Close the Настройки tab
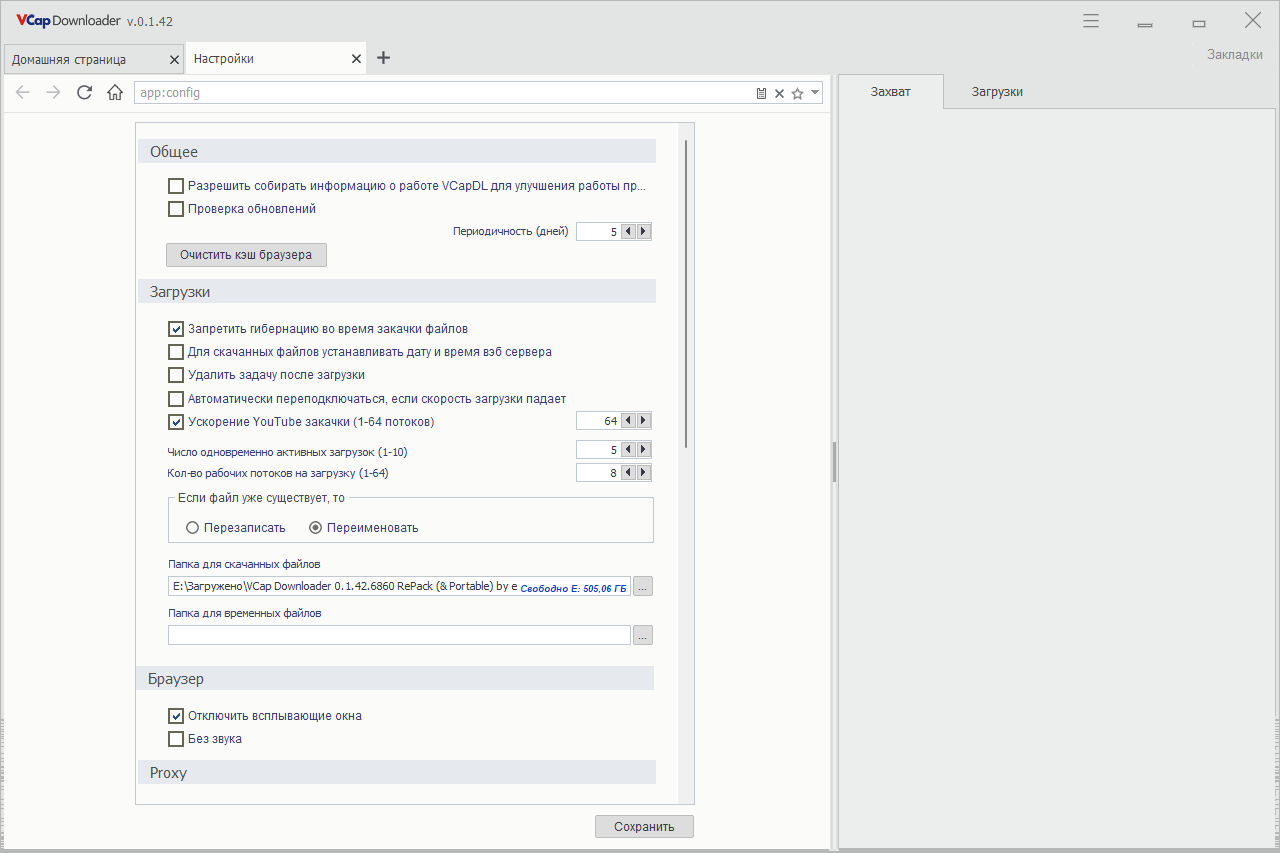 pos(356,59)
